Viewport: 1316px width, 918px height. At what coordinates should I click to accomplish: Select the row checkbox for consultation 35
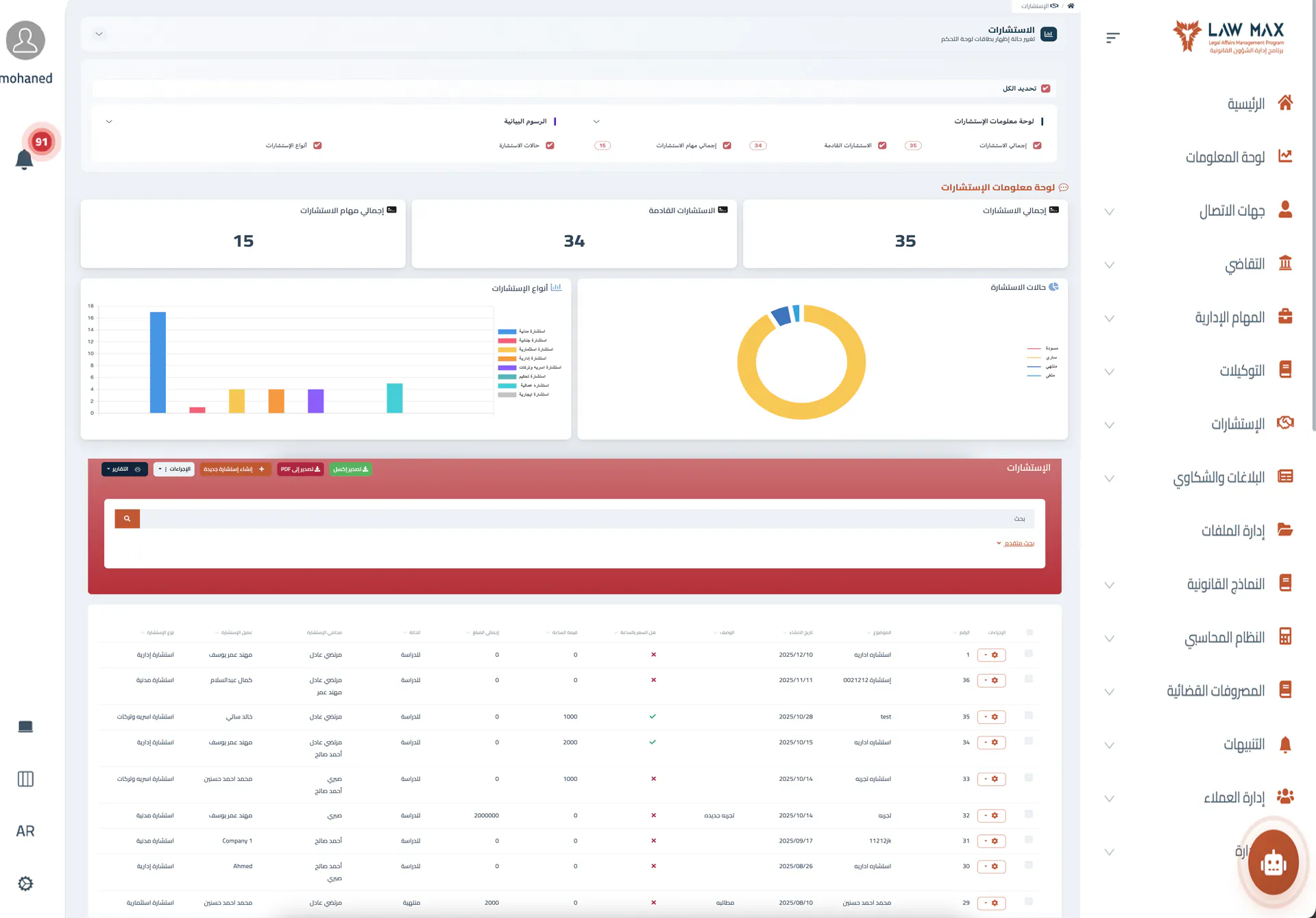[1028, 716]
